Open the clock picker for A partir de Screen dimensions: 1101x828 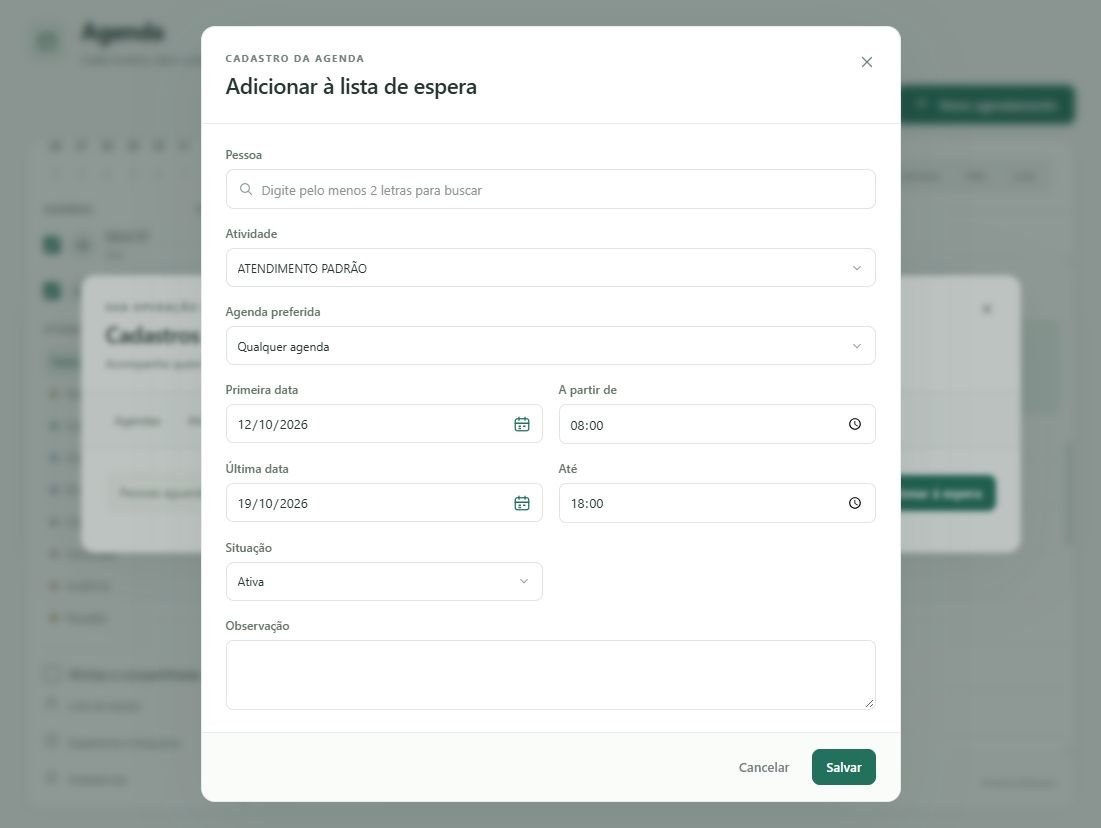click(x=855, y=424)
